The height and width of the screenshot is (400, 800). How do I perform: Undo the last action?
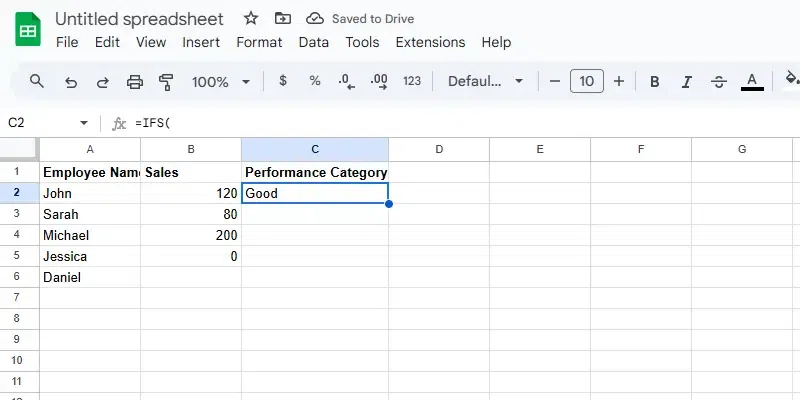tap(70, 82)
